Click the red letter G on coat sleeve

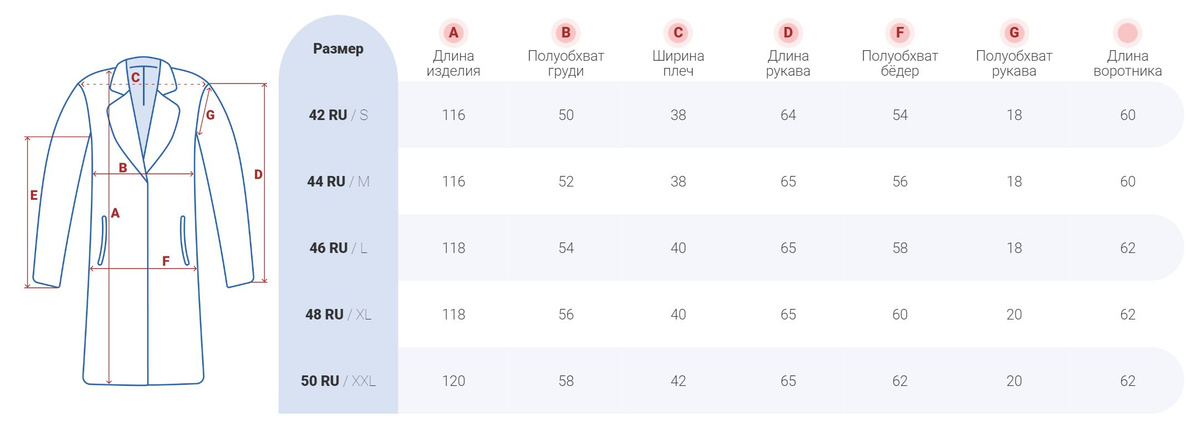pyautogui.click(x=209, y=115)
